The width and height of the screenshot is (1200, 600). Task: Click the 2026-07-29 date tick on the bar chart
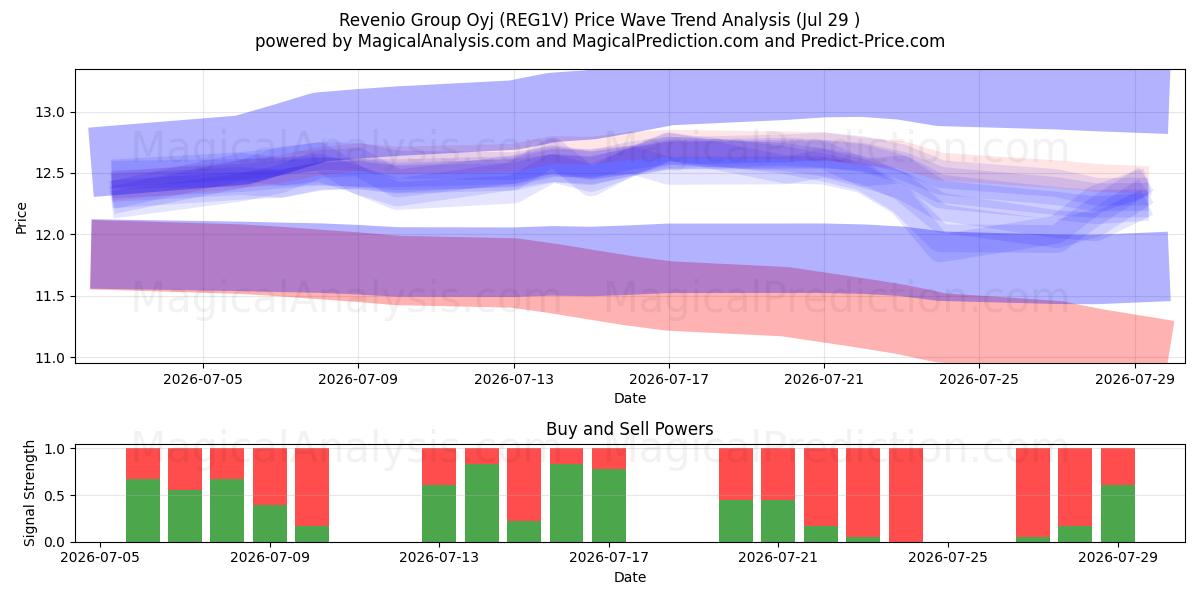coord(1116,558)
